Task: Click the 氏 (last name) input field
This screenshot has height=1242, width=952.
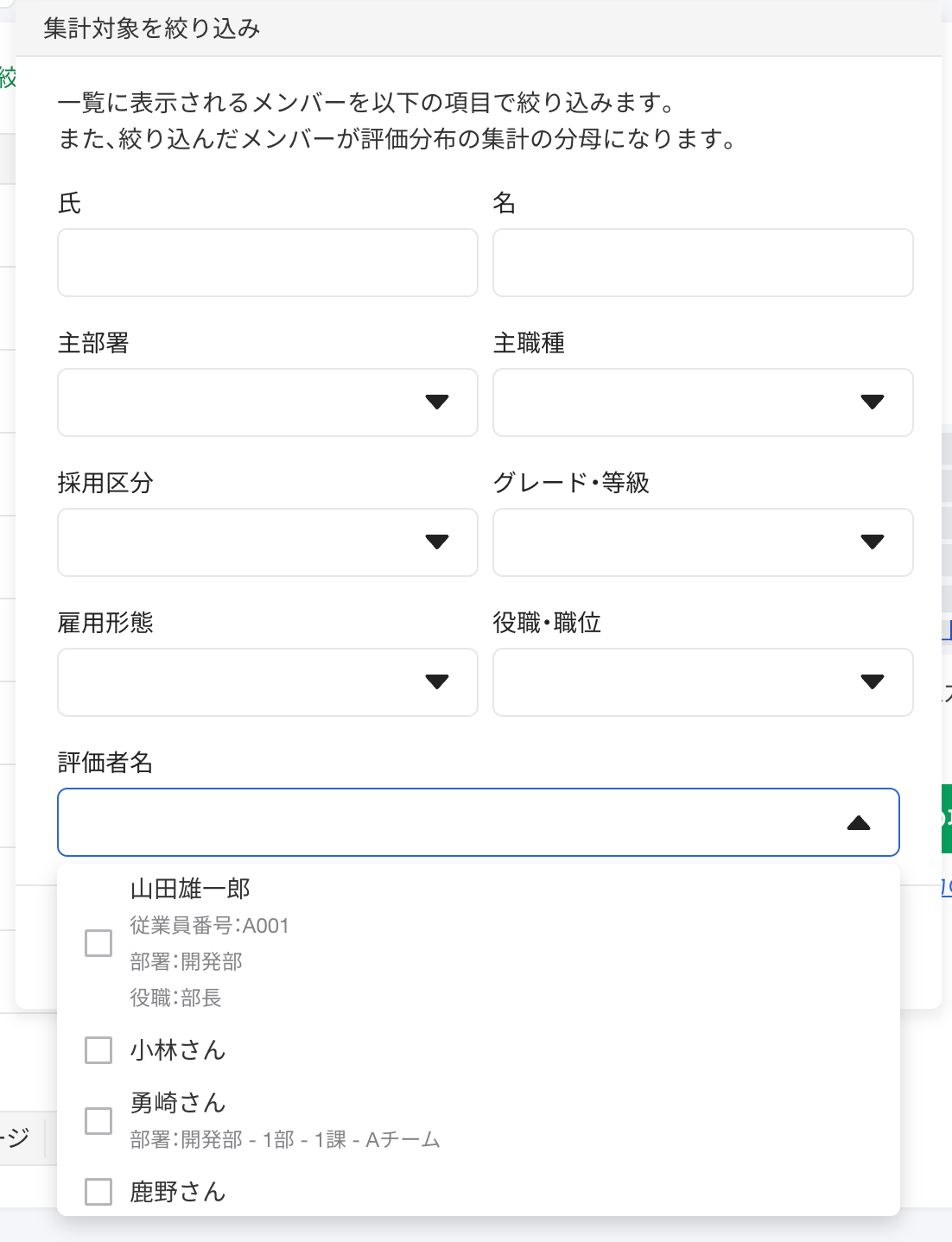Action: click(x=267, y=263)
